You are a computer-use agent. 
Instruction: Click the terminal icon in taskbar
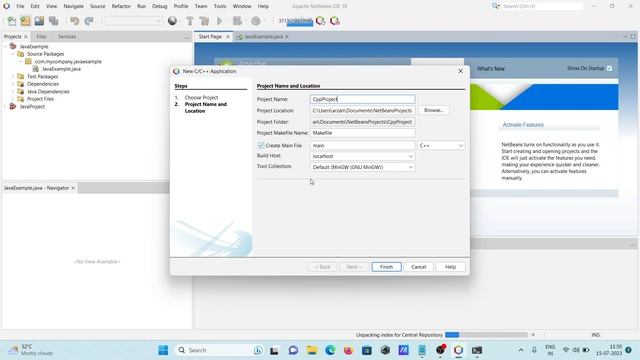477,350
